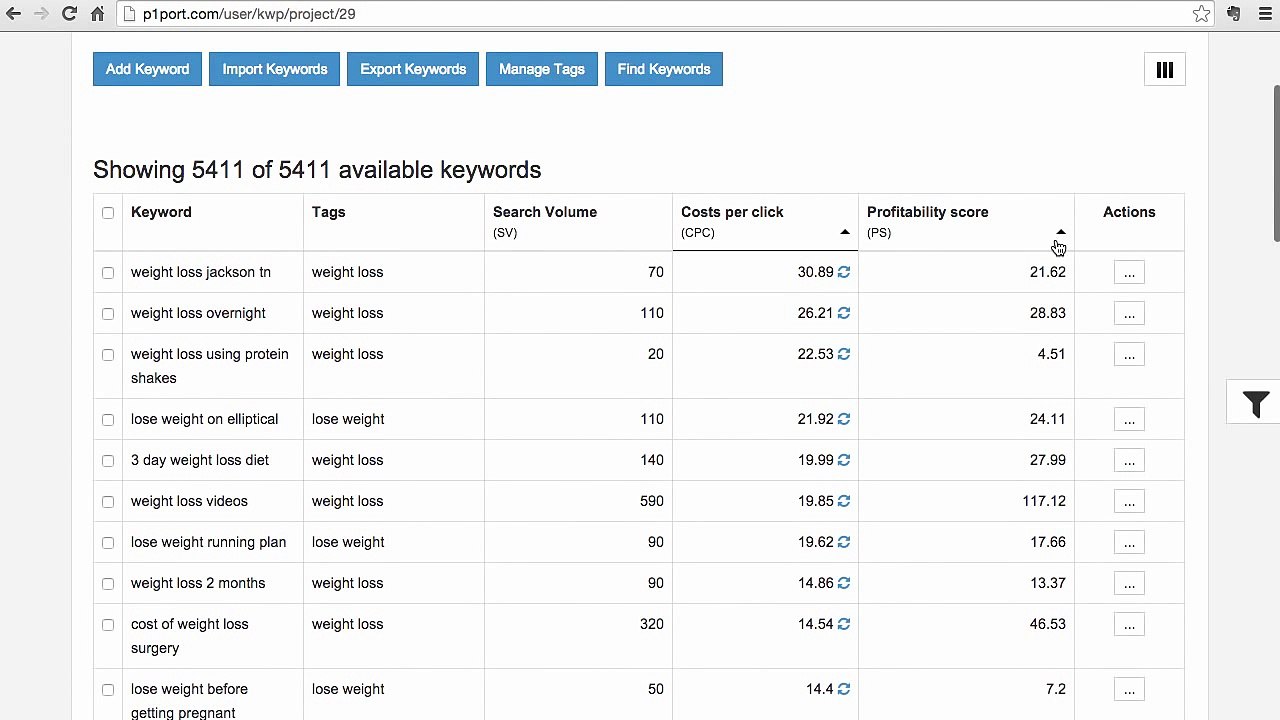Click the Import Keywords button

[275, 69]
